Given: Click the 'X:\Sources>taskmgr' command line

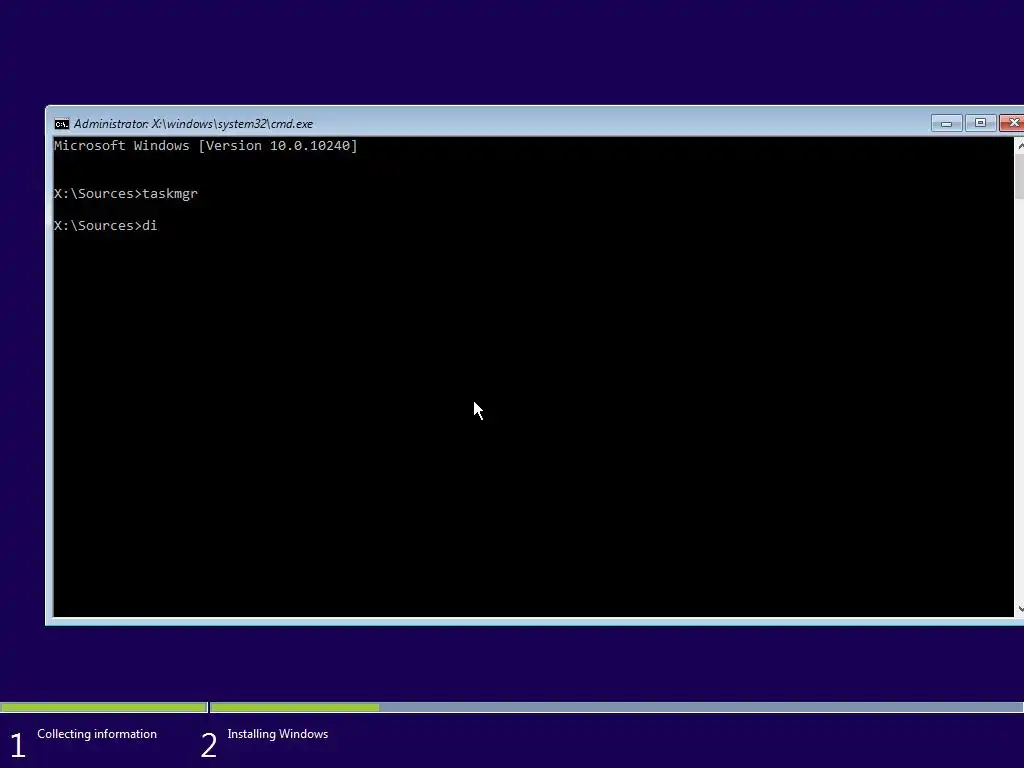Looking at the screenshot, I should click(x=125, y=194).
